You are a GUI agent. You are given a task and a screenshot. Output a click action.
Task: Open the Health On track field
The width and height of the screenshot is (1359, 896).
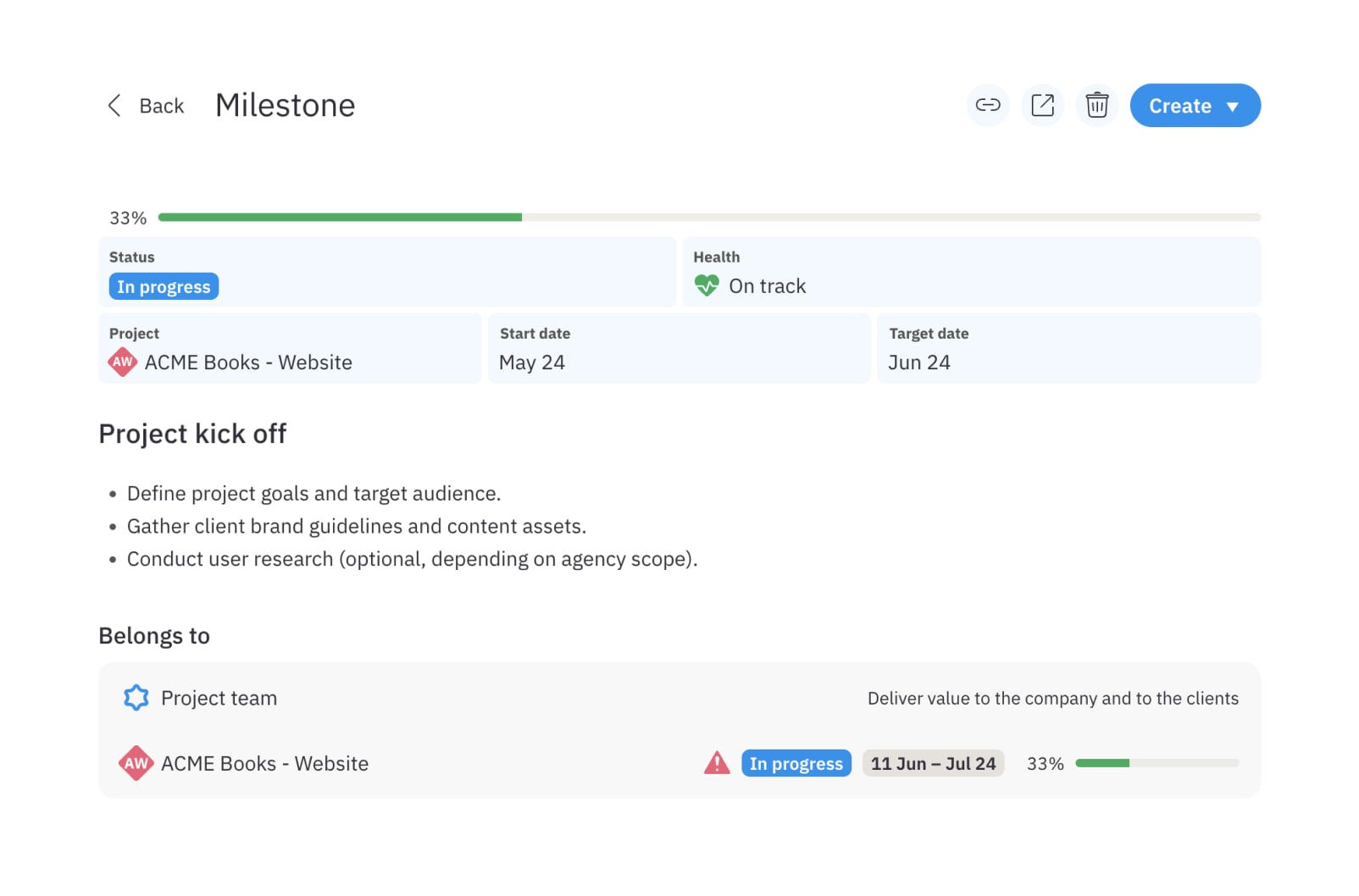[x=971, y=272]
